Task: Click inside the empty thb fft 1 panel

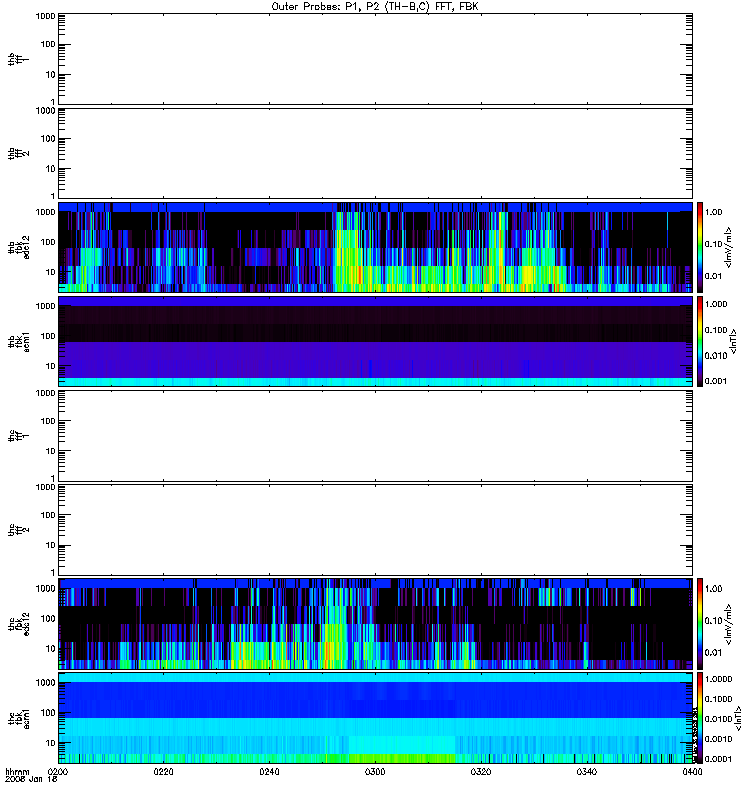Action: coord(375,59)
